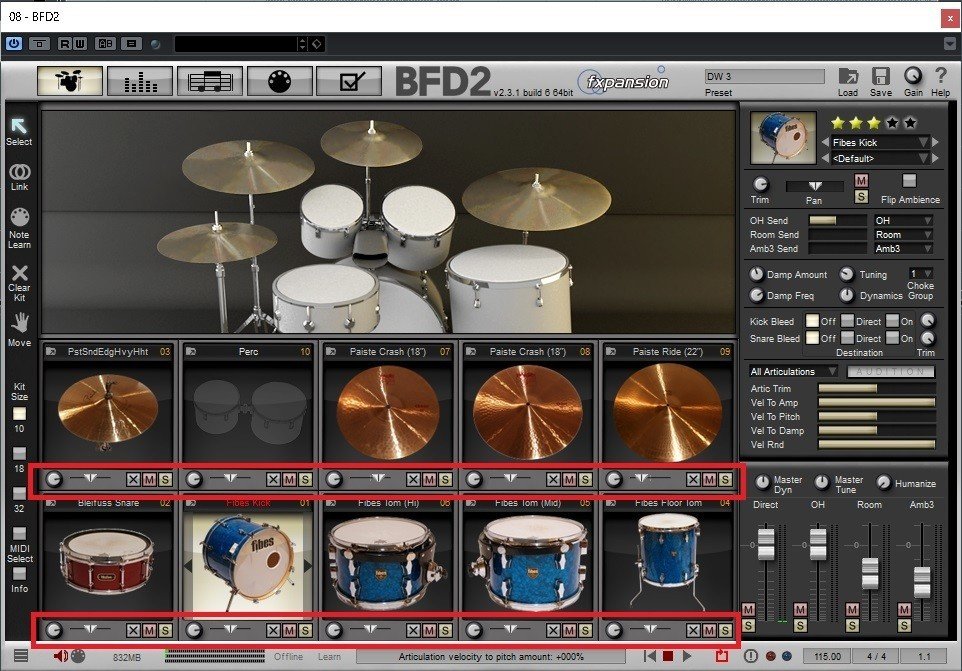Image resolution: width=962 pixels, height=671 pixels.
Task: Adjust the OH Send slider
Action: click(837, 220)
